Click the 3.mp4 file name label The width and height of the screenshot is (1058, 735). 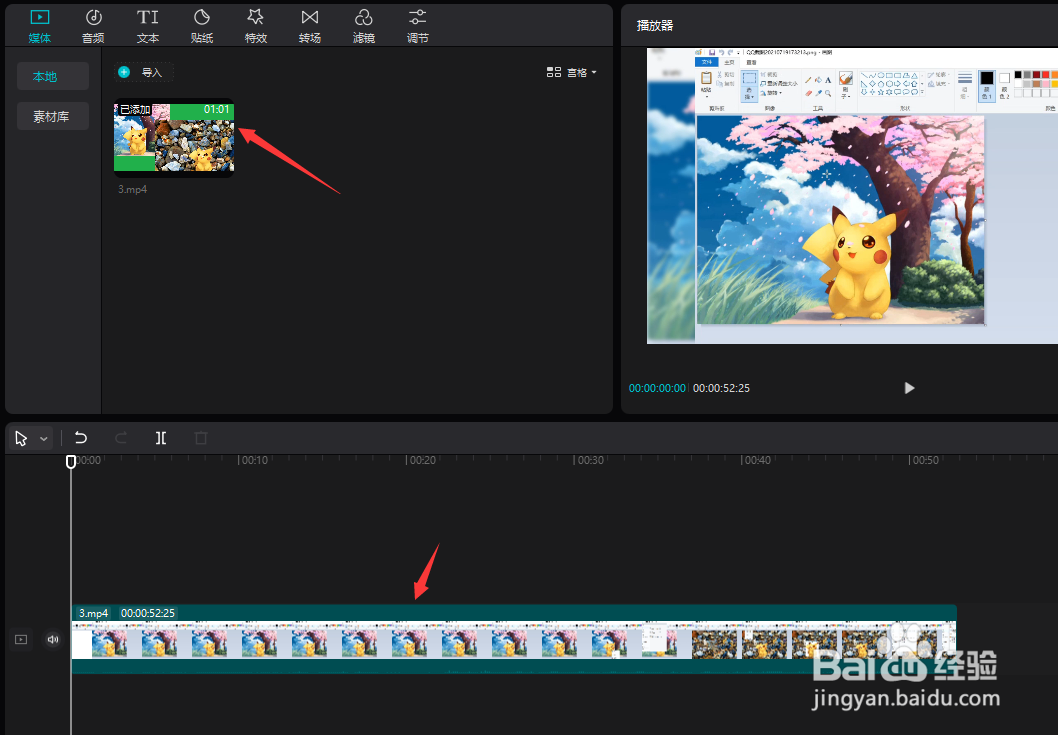[132, 190]
